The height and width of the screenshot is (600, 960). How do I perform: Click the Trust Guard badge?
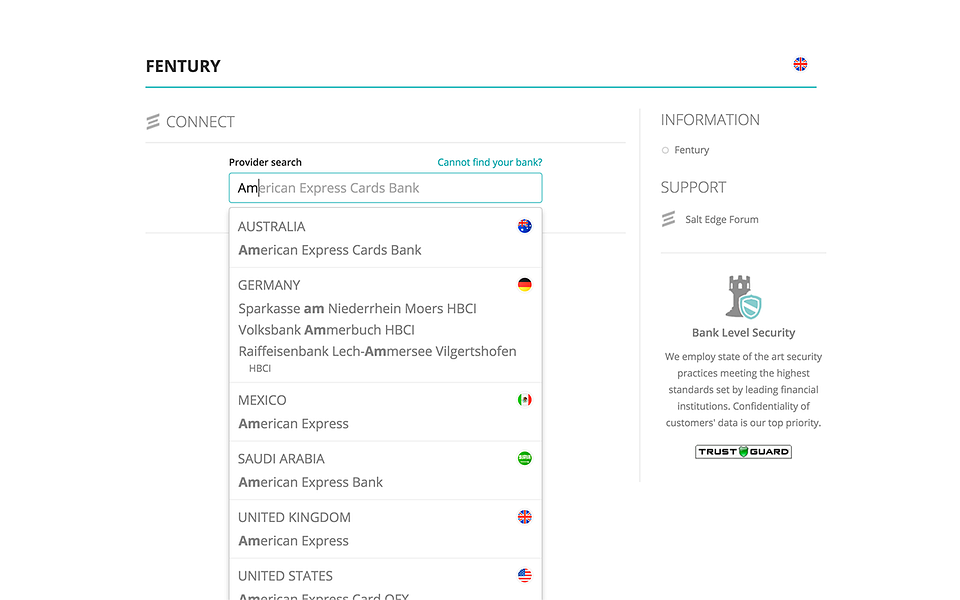tap(743, 452)
